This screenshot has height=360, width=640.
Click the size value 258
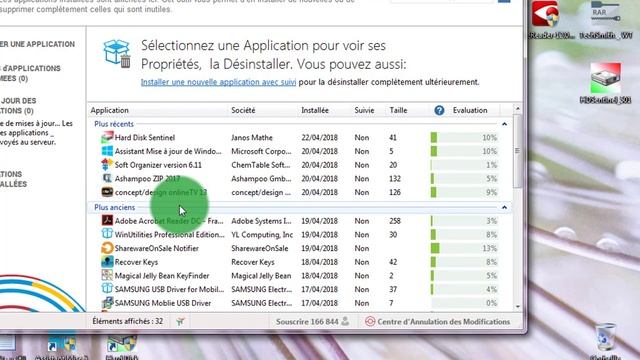[x=395, y=221]
